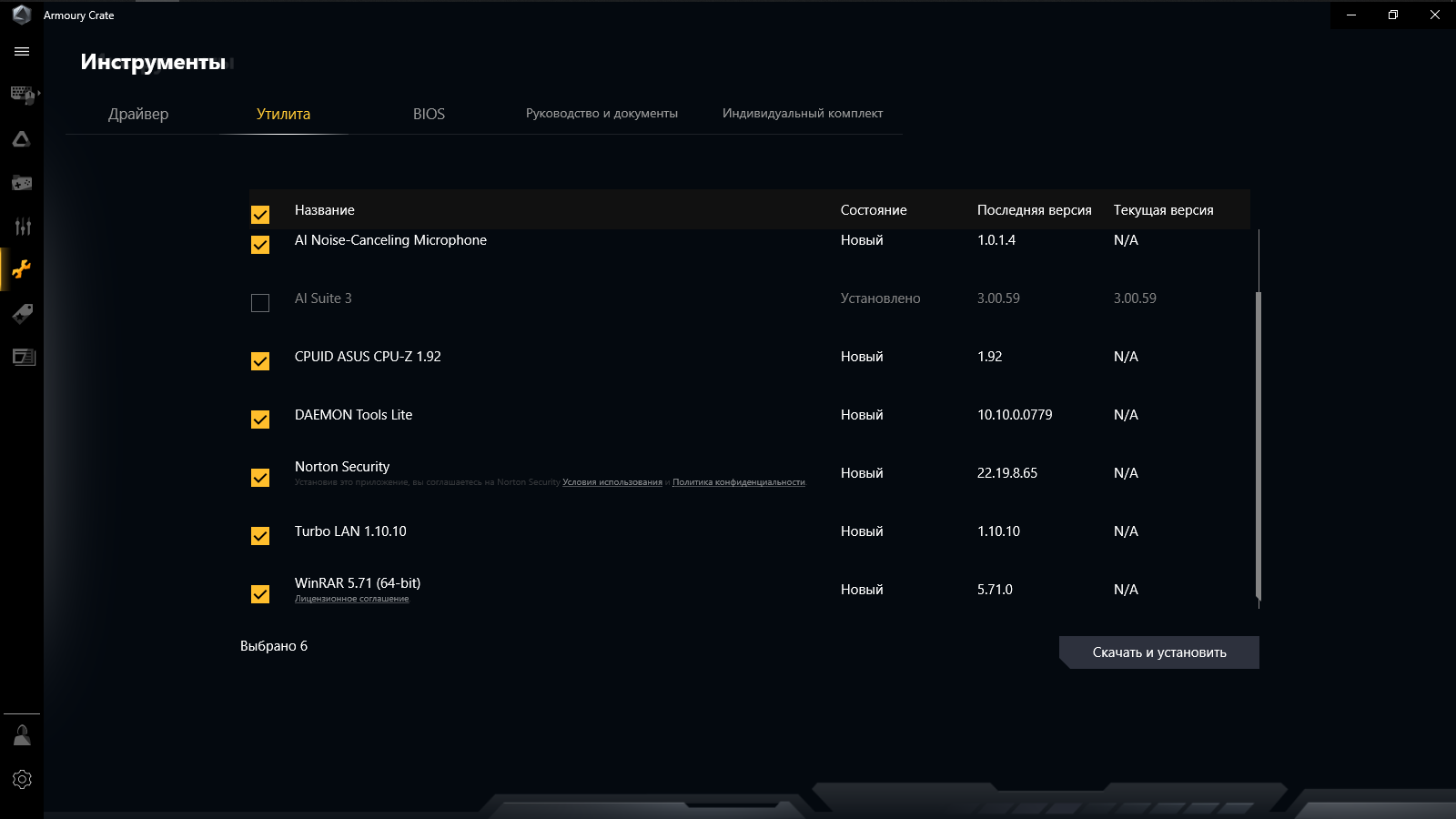Screen dimensions: 1456x819
Task: Click latest version 1.0.1.4 cell
Action: 996,240
